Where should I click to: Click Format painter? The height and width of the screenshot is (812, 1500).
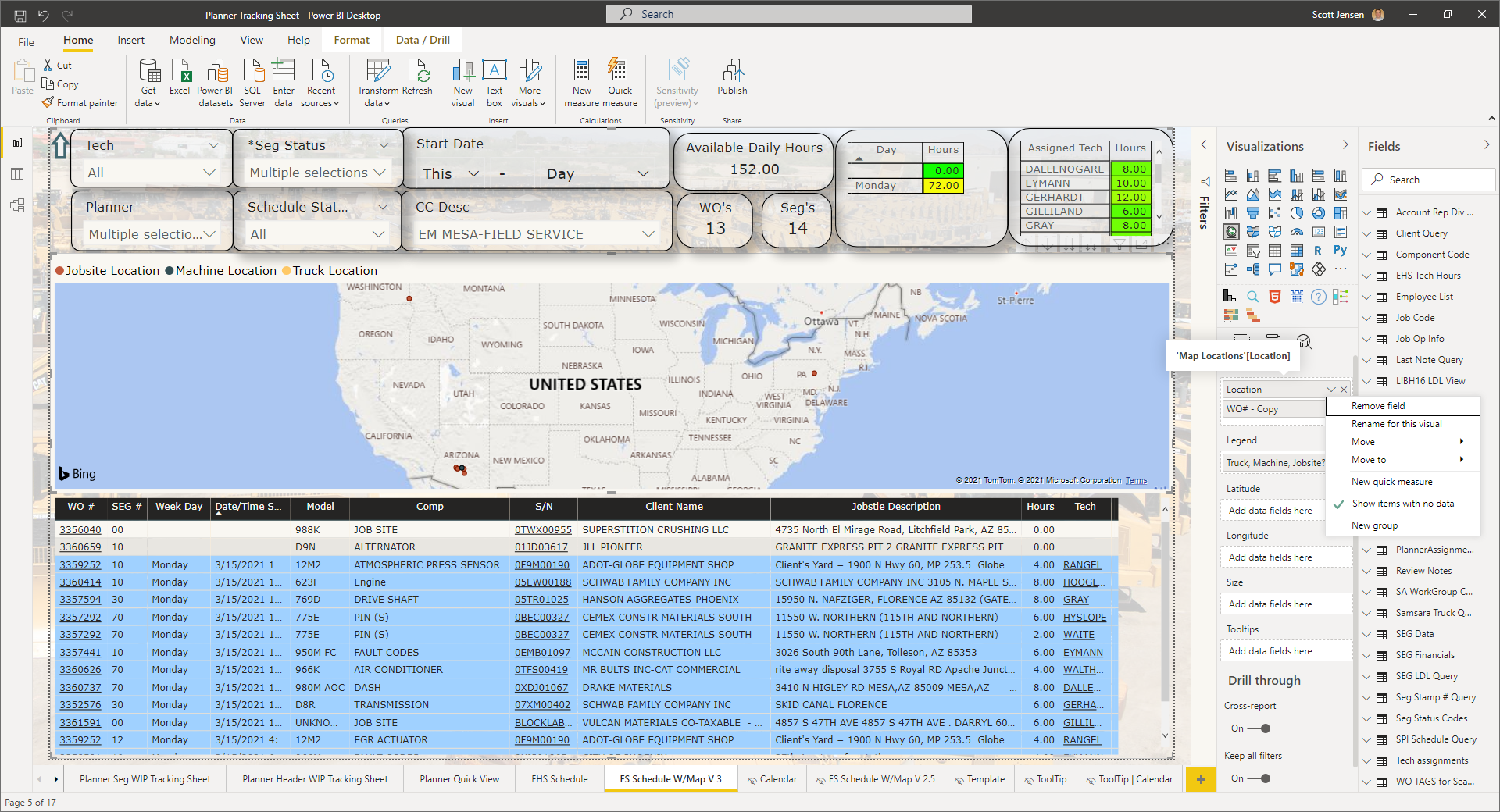coord(80,103)
